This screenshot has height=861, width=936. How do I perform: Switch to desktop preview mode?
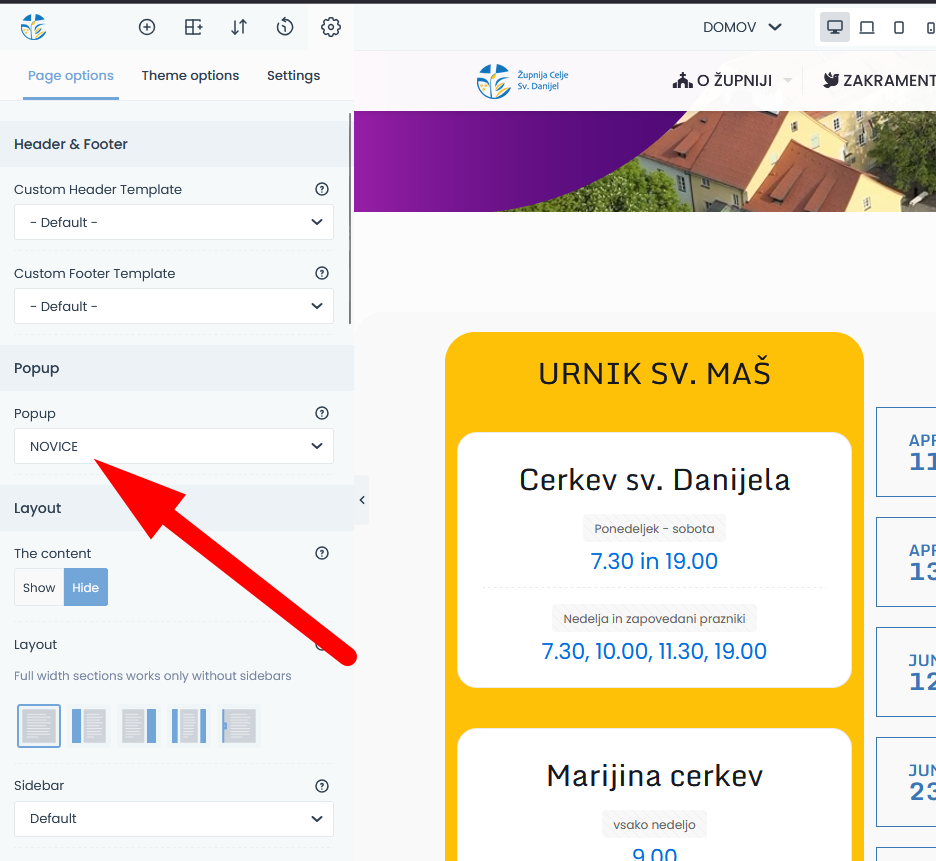pos(834,27)
